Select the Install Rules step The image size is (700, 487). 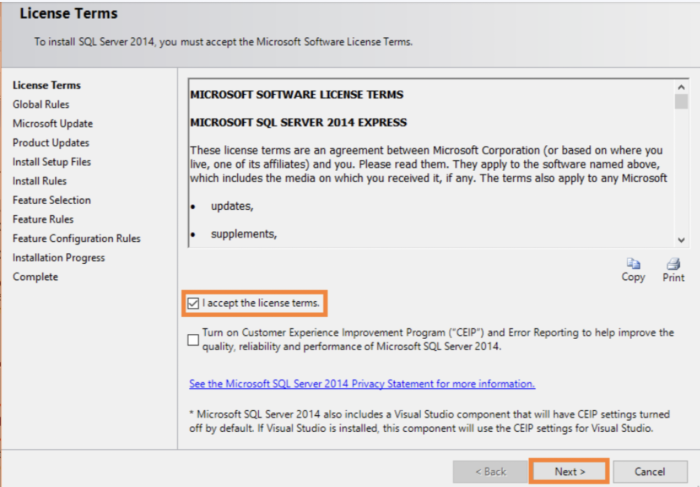click(39, 181)
